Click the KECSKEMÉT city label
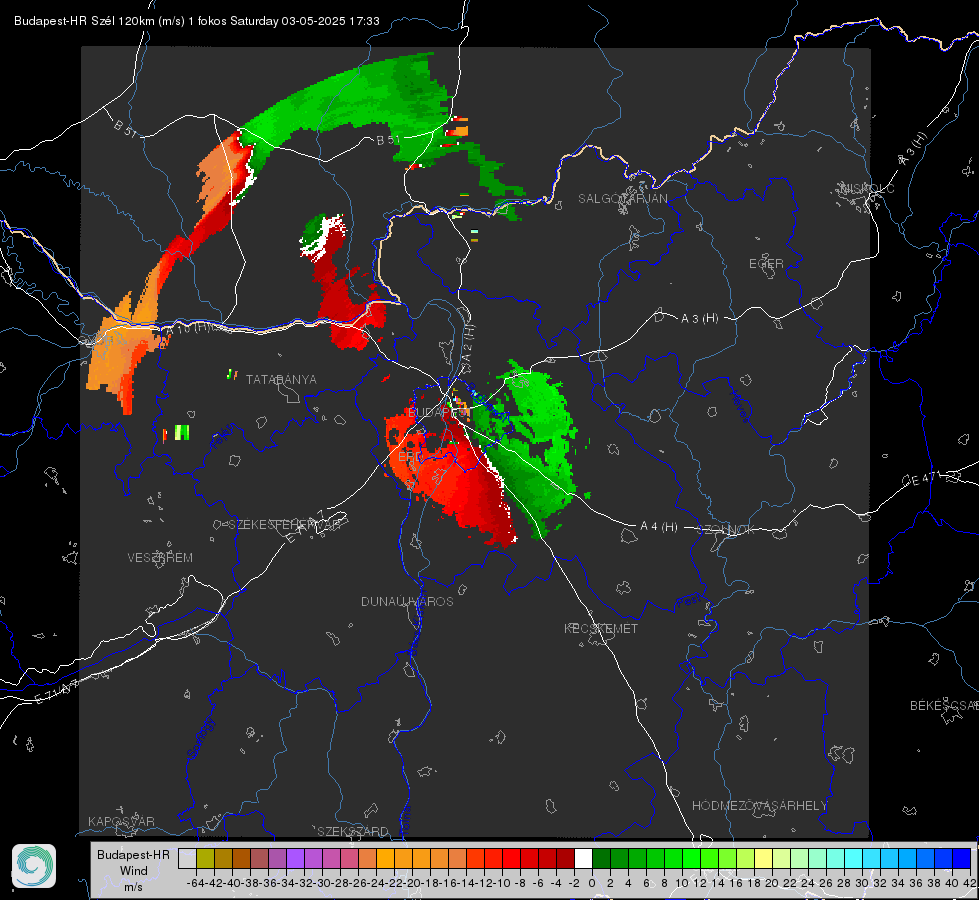 click(x=601, y=628)
